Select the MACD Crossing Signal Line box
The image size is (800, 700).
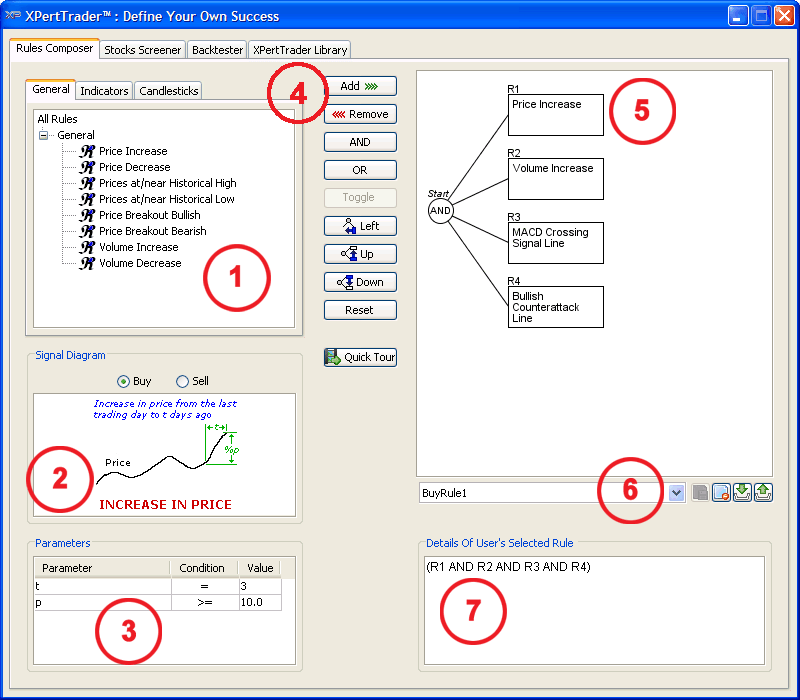click(556, 243)
